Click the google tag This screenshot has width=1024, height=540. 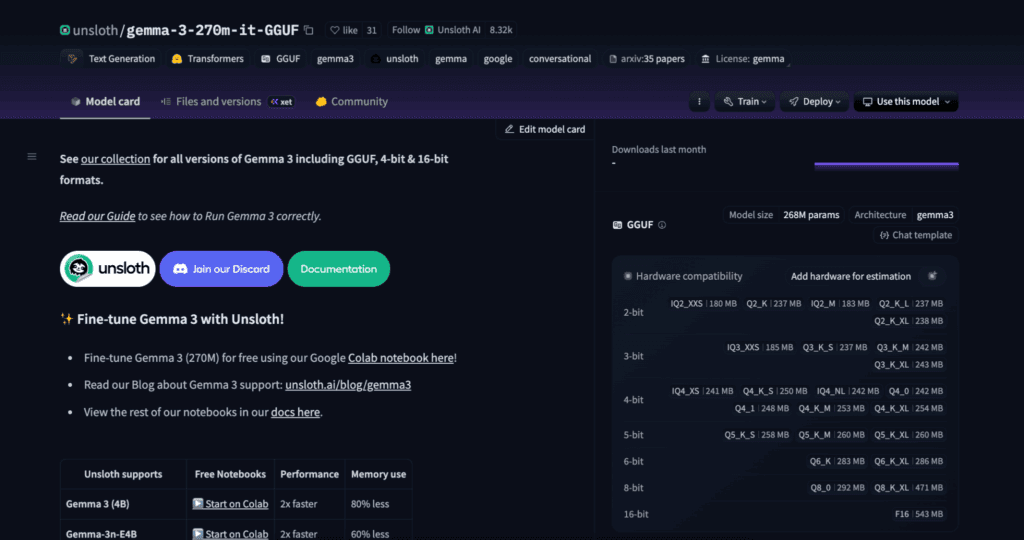(x=498, y=59)
